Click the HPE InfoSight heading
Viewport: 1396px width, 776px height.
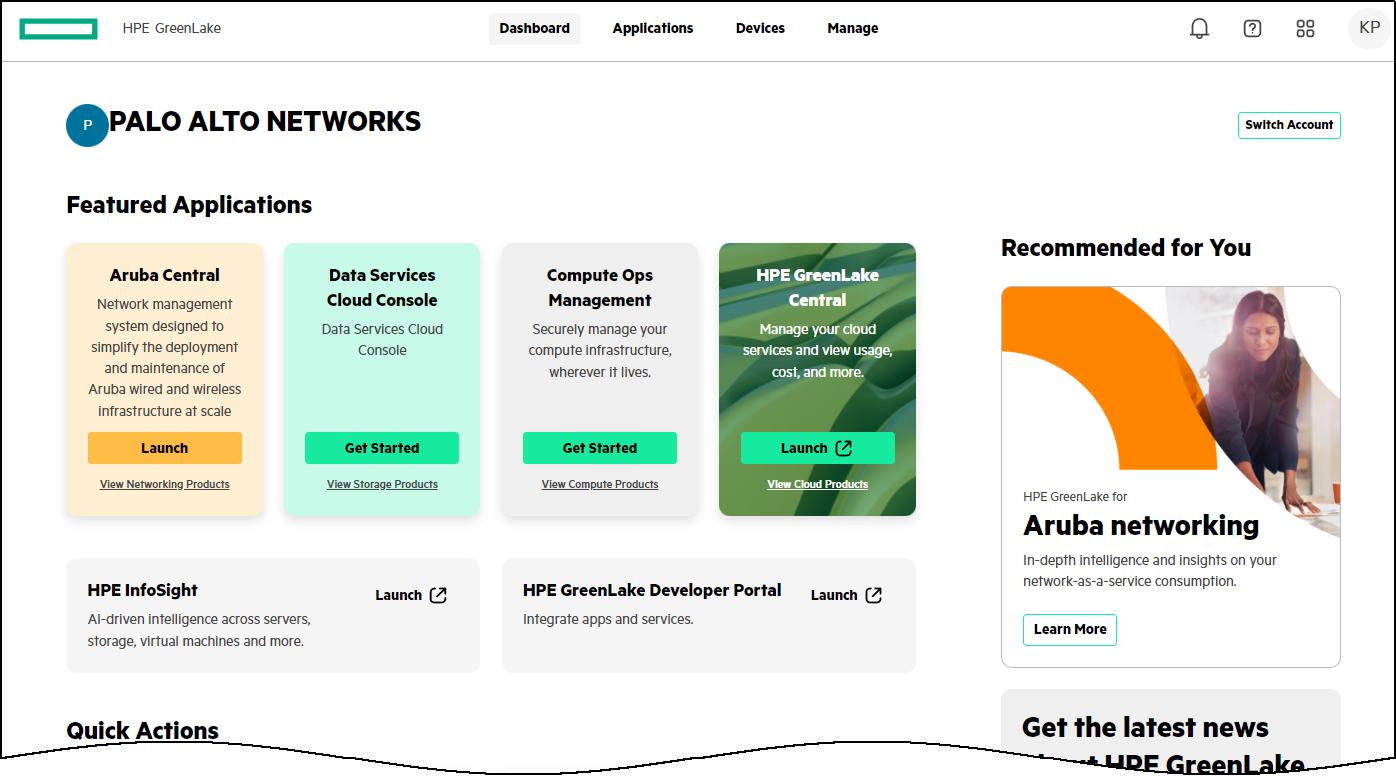click(x=143, y=590)
